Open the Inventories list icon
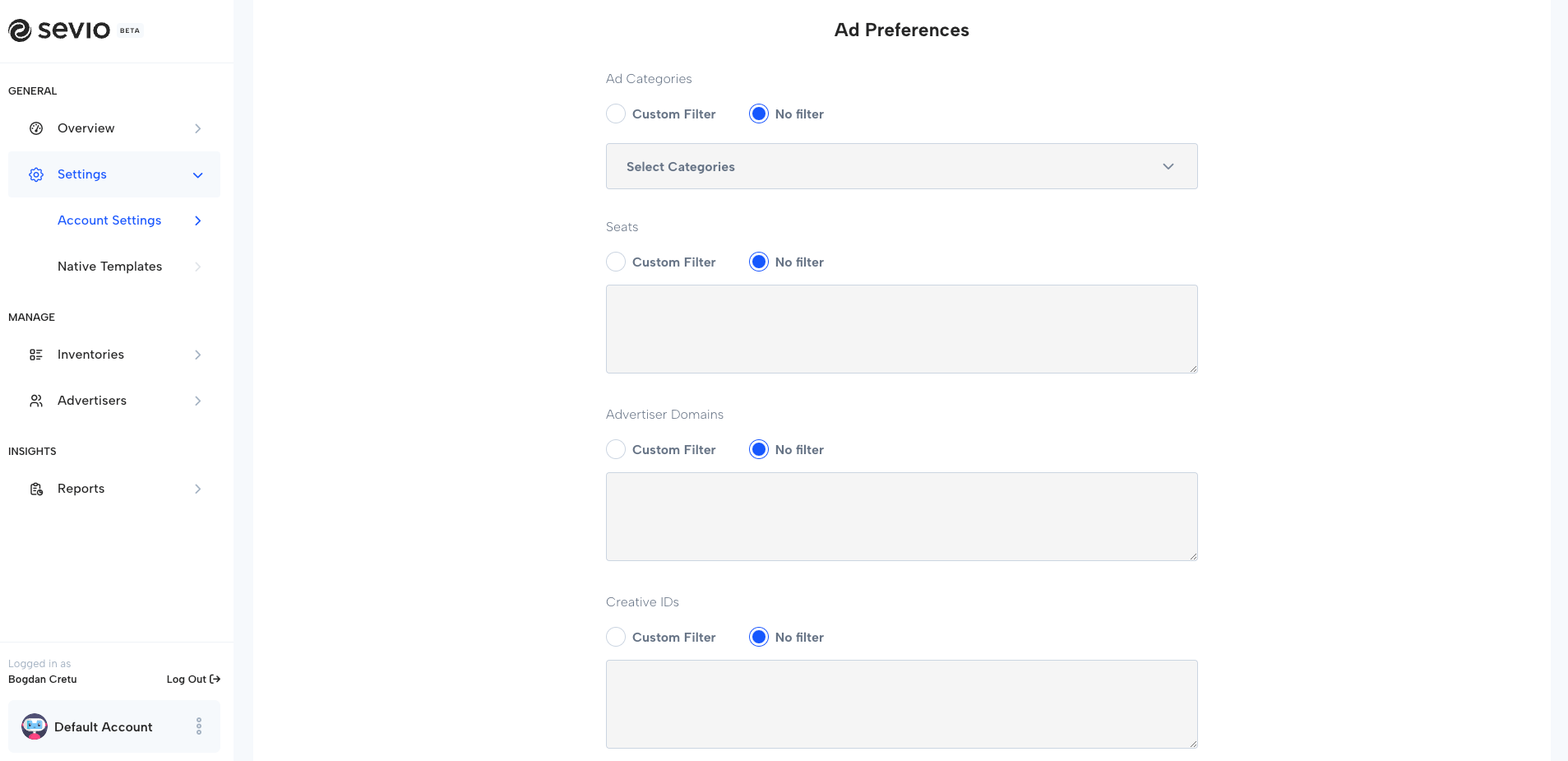The width and height of the screenshot is (1568, 761). tap(35, 354)
